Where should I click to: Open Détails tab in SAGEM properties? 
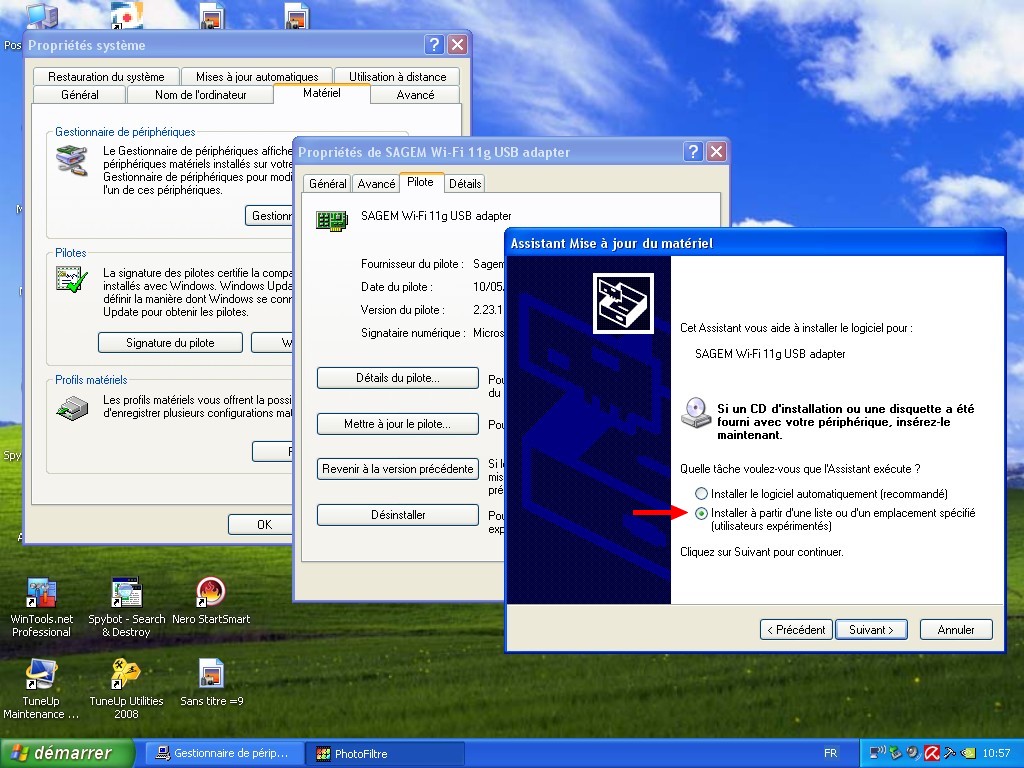pos(465,184)
